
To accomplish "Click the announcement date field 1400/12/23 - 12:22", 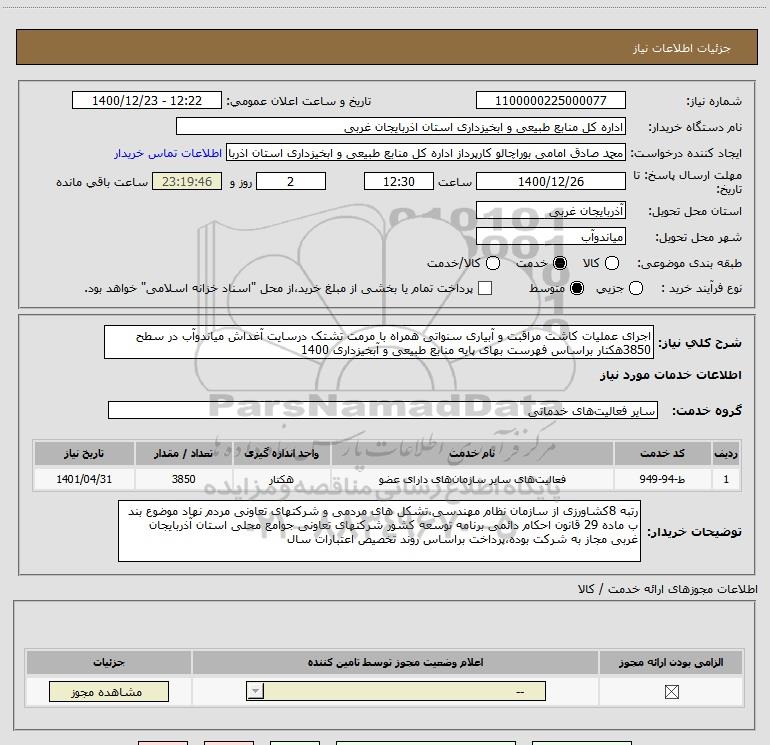I will pyautogui.click(x=147, y=100).
